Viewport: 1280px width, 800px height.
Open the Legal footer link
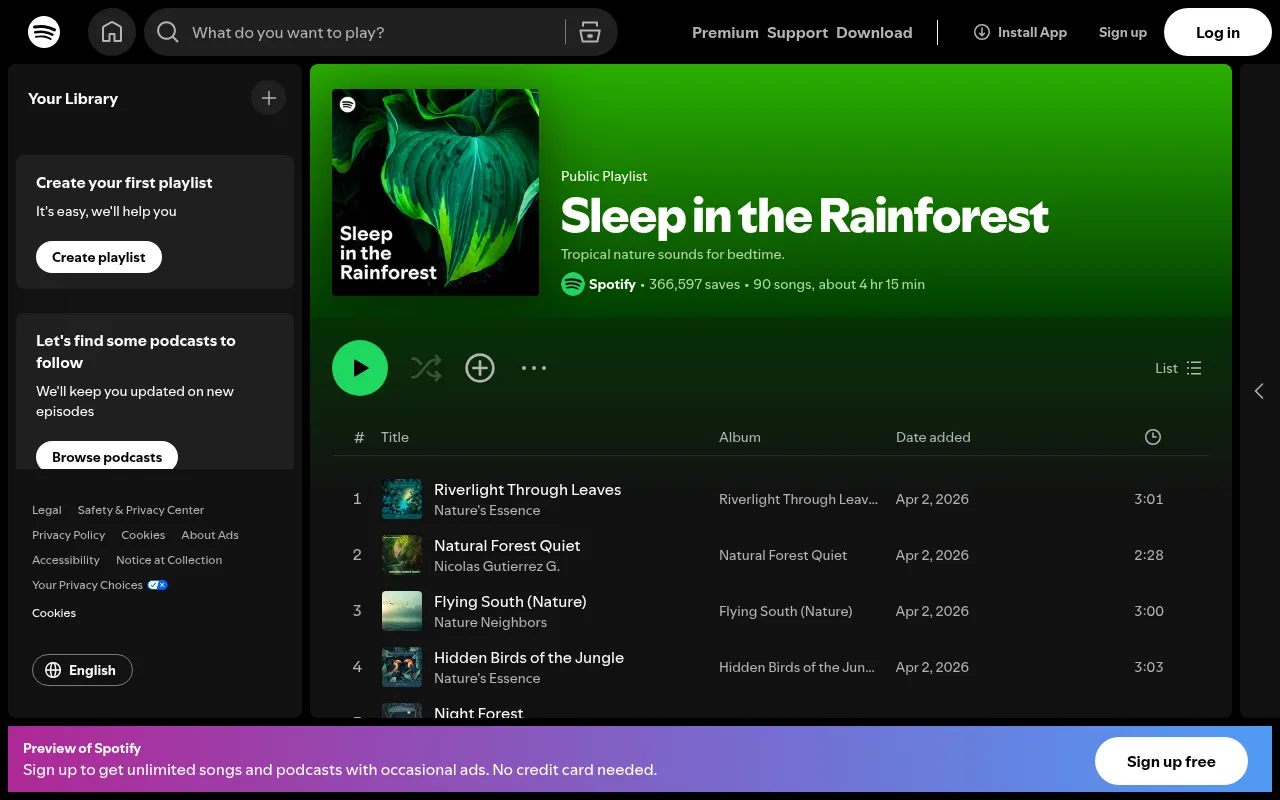pyautogui.click(x=47, y=510)
